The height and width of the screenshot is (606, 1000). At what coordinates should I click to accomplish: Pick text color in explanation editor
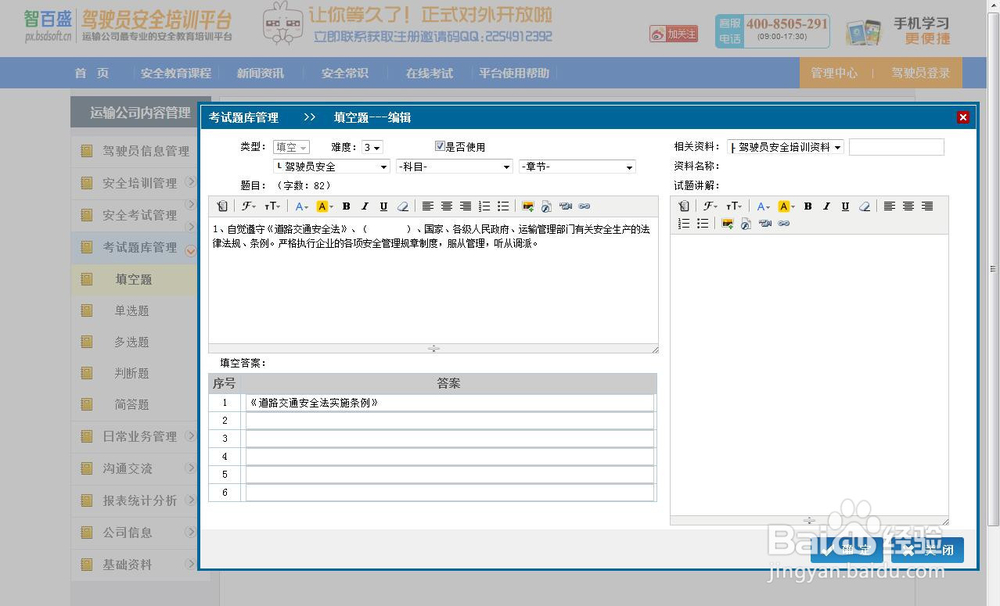click(x=763, y=206)
